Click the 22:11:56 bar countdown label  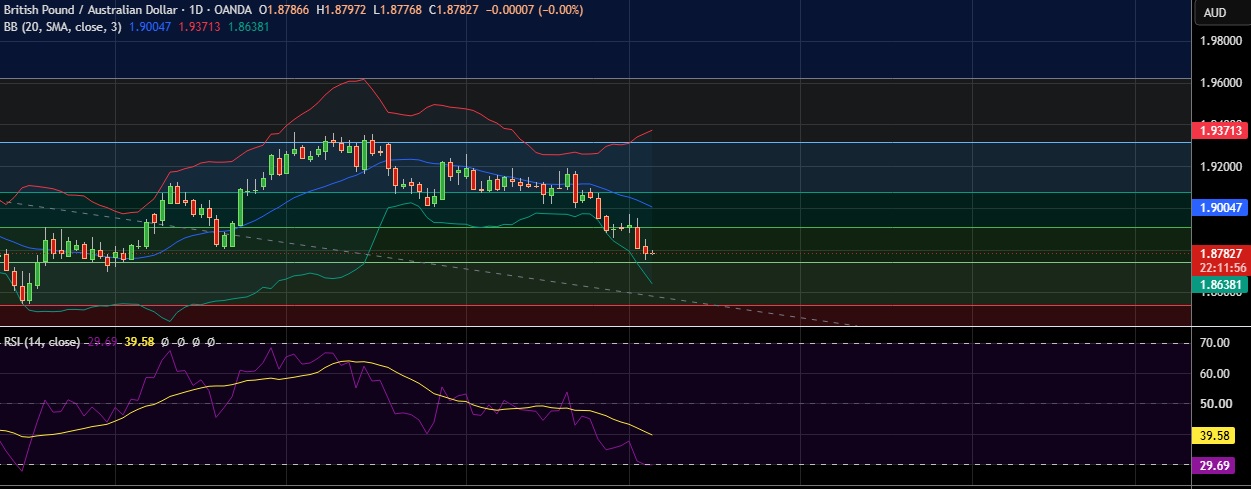pyautogui.click(x=1222, y=268)
